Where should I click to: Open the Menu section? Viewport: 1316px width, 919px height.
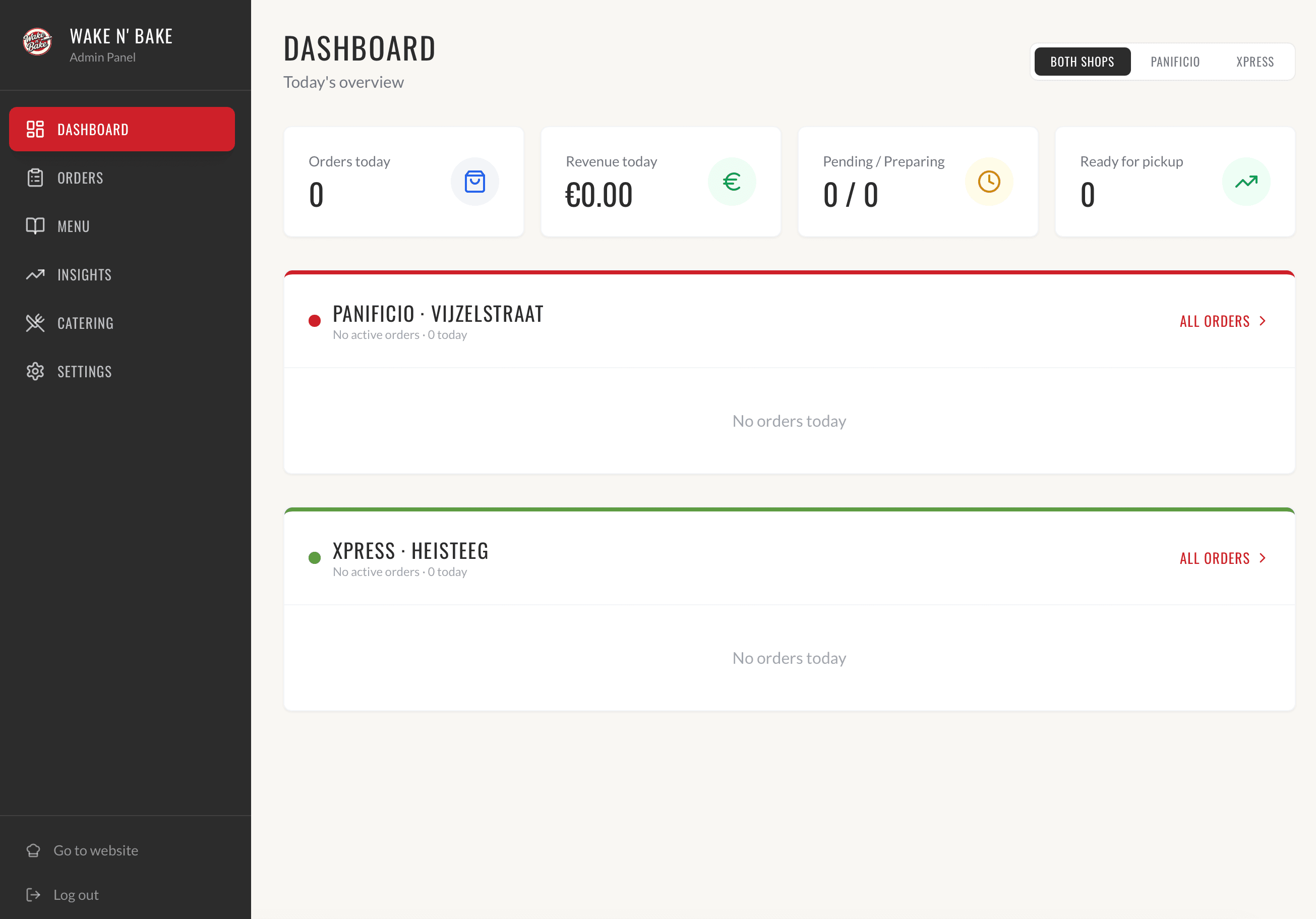click(x=122, y=226)
